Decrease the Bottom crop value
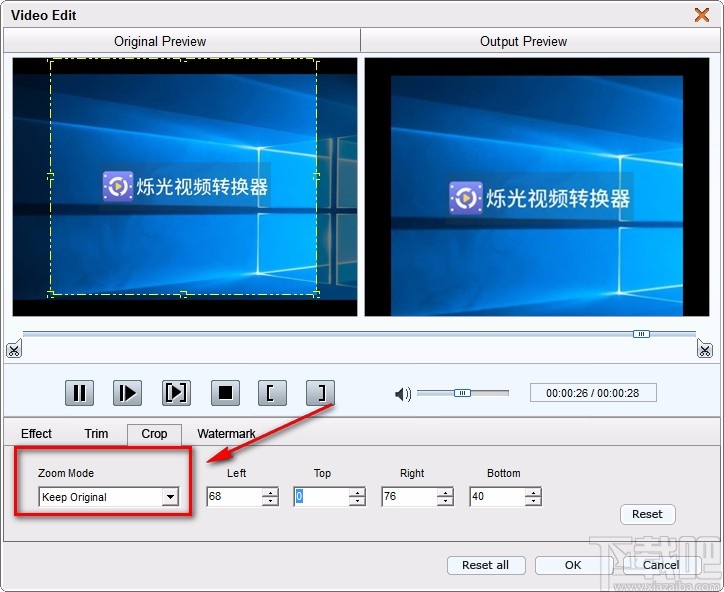The image size is (724, 592). tap(533, 501)
